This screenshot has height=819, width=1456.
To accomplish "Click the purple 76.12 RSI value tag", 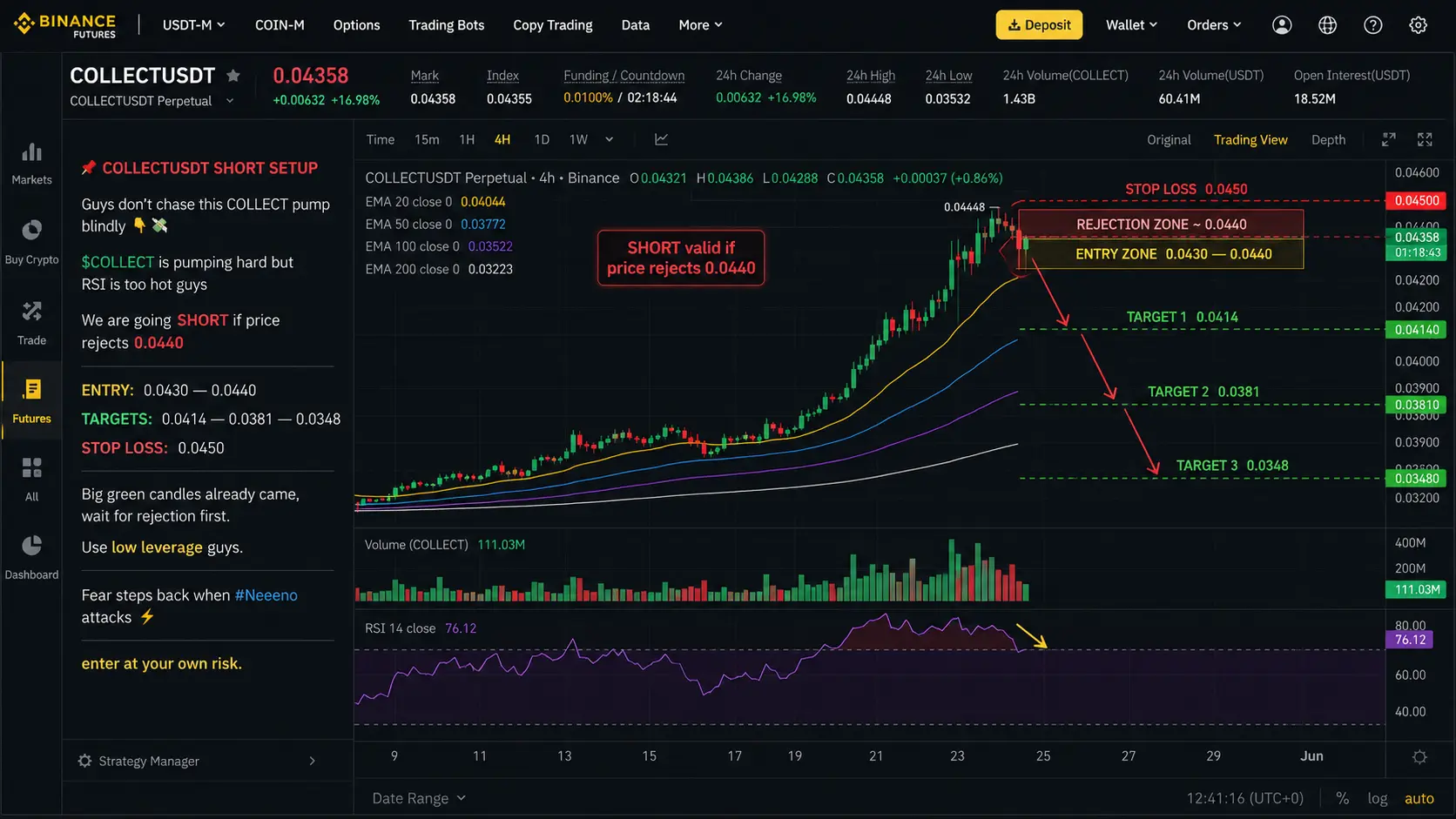I will tap(1409, 640).
